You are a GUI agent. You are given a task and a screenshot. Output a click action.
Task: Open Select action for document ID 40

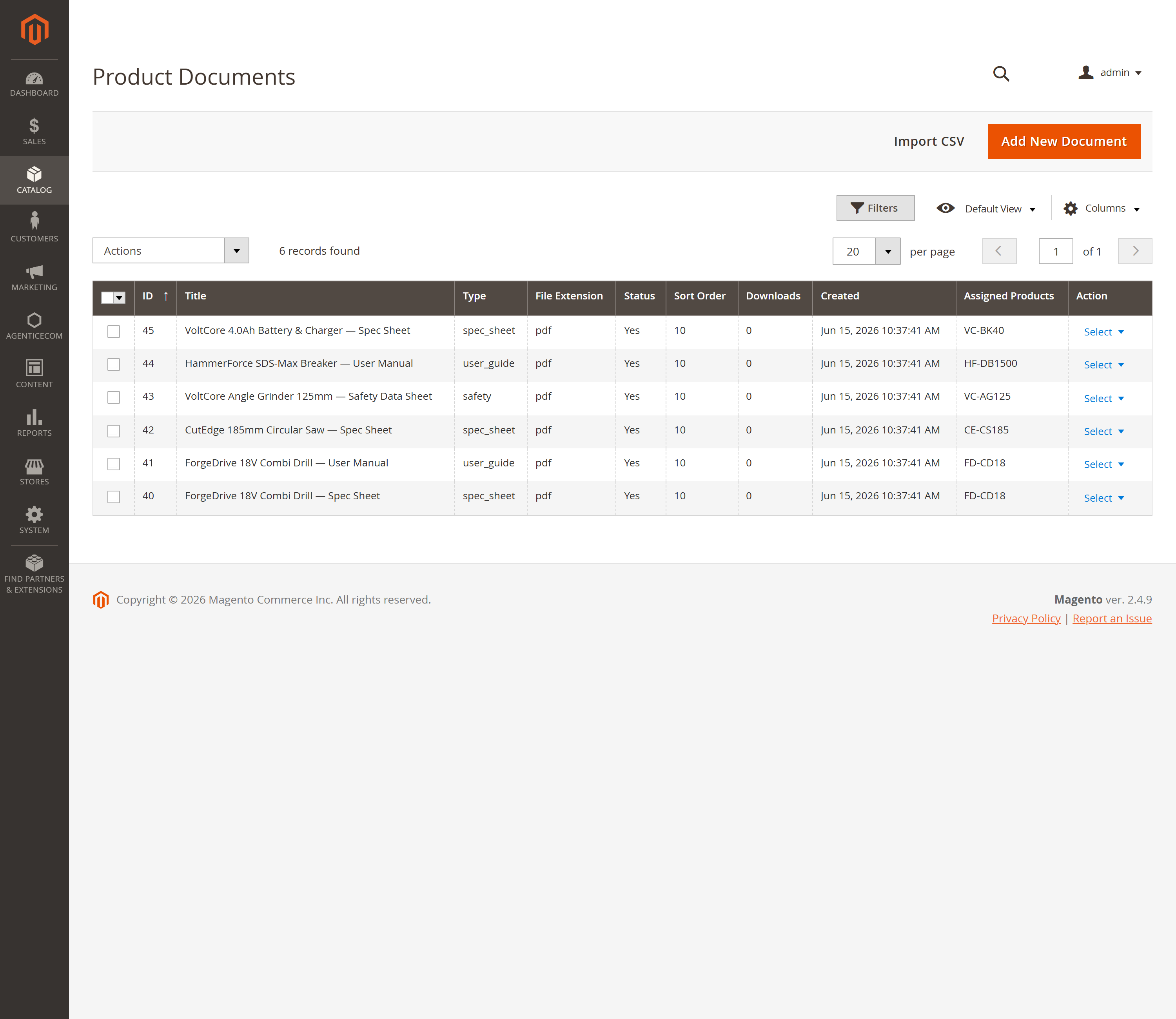[1104, 498]
